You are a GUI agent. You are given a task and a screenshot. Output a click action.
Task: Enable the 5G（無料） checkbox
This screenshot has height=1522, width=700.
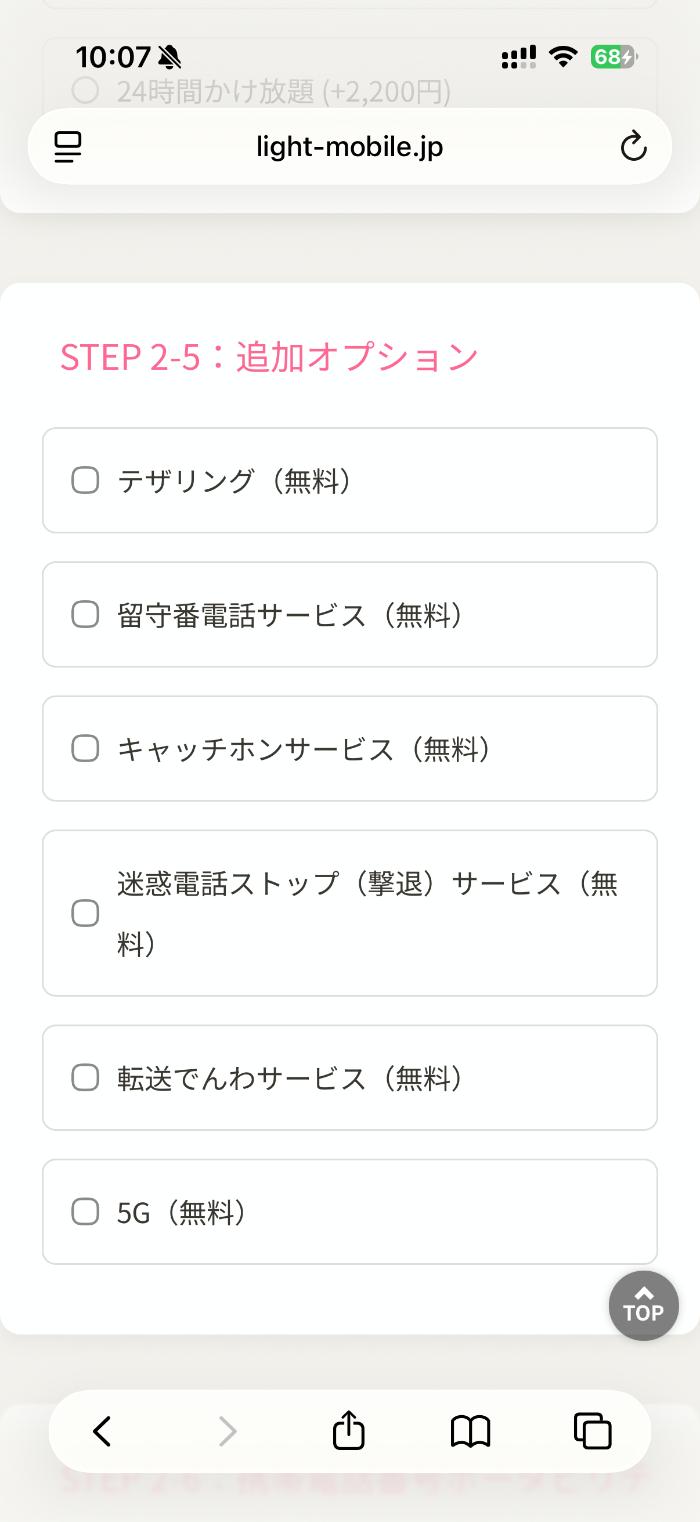pos(86,1212)
